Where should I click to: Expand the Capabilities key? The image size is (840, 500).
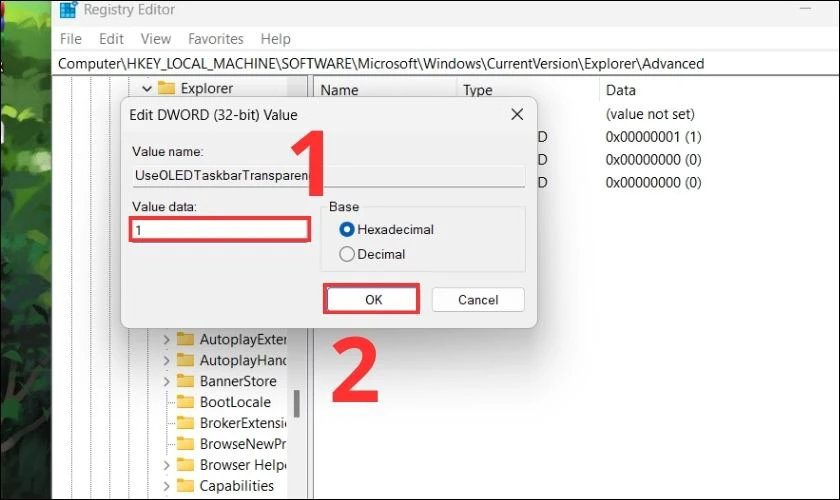(x=166, y=486)
